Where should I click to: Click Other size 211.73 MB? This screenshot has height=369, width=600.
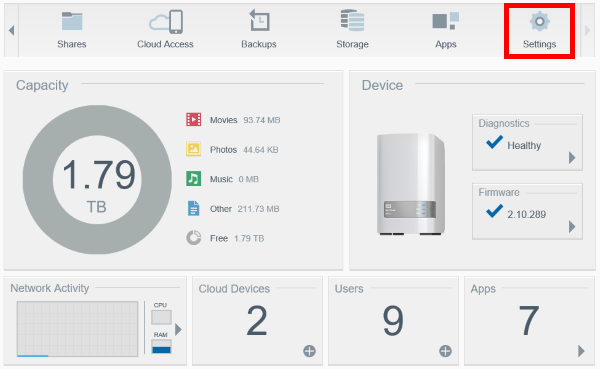[x=258, y=209]
